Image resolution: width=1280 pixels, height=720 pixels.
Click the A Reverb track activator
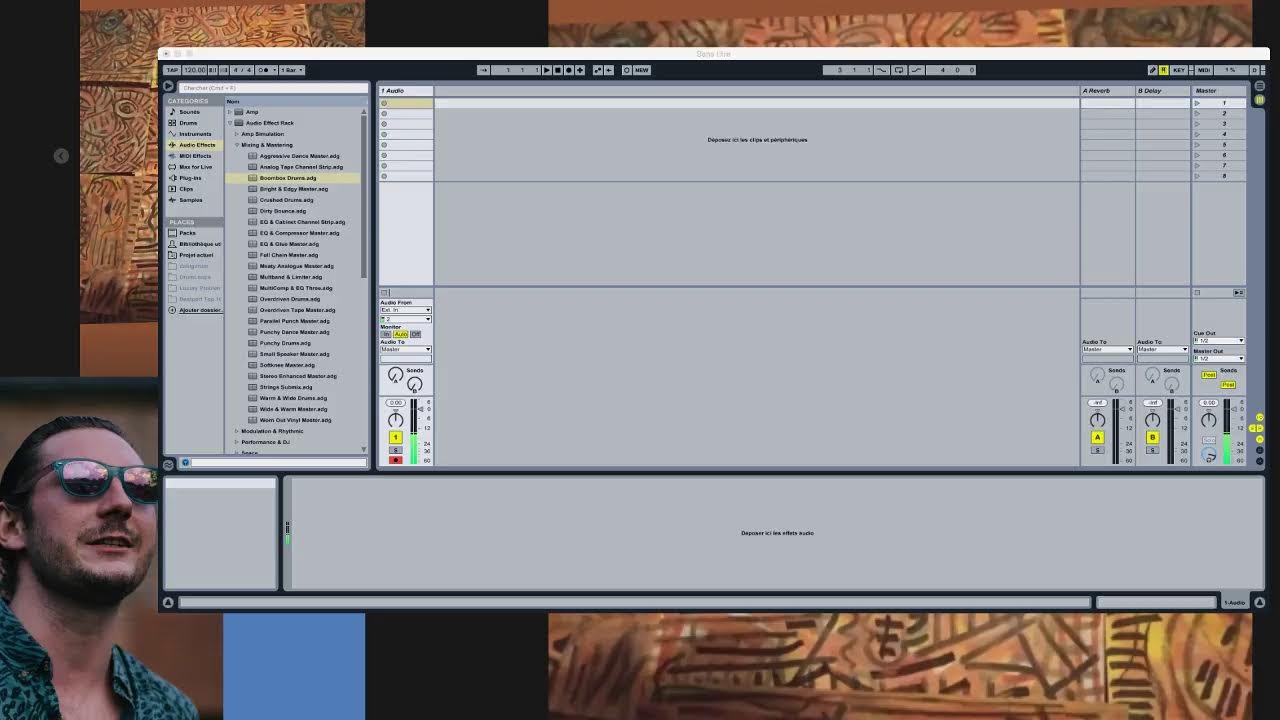[1097, 437]
